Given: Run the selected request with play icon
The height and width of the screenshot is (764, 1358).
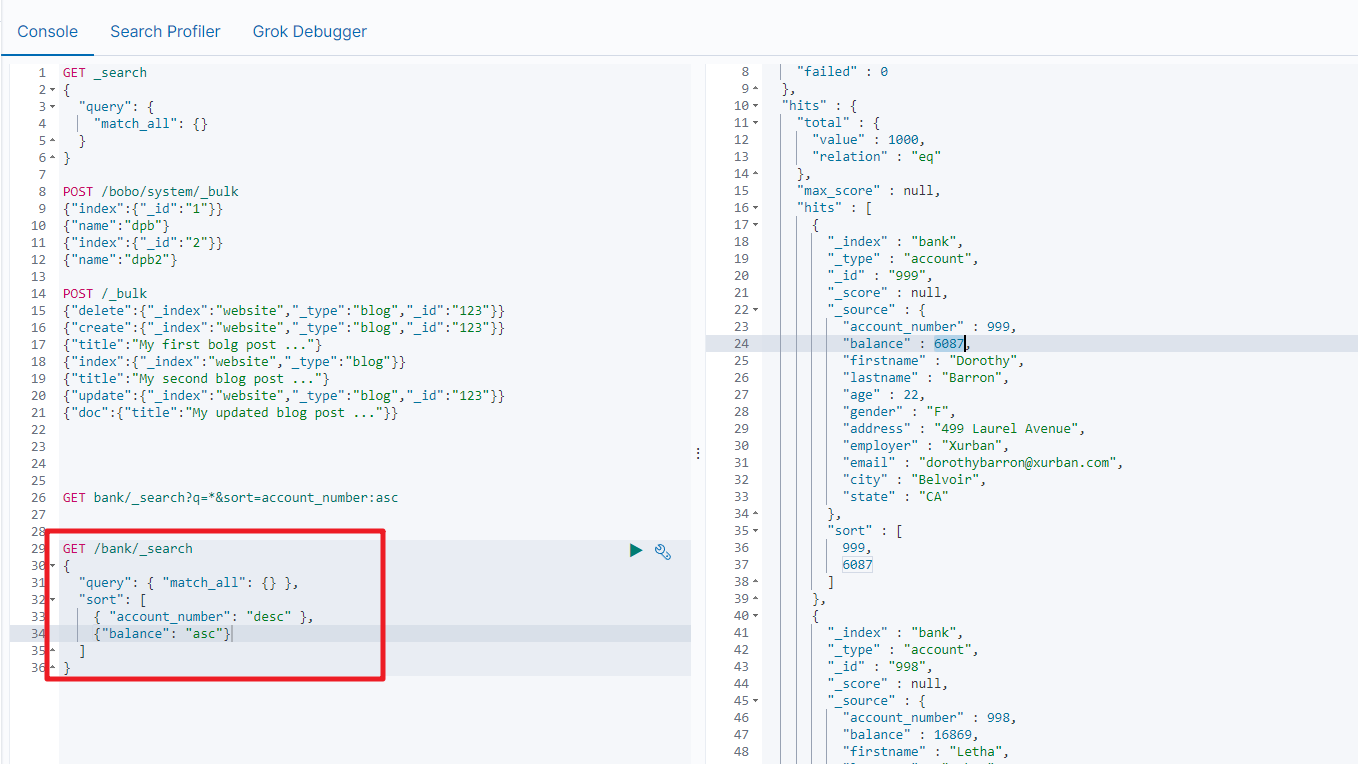Looking at the screenshot, I should pos(636,550).
